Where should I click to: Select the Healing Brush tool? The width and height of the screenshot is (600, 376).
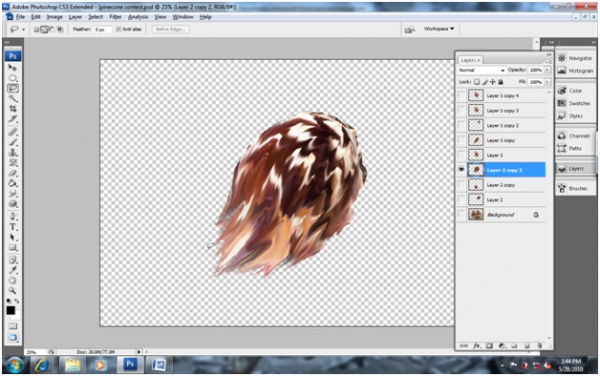tap(13, 132)
